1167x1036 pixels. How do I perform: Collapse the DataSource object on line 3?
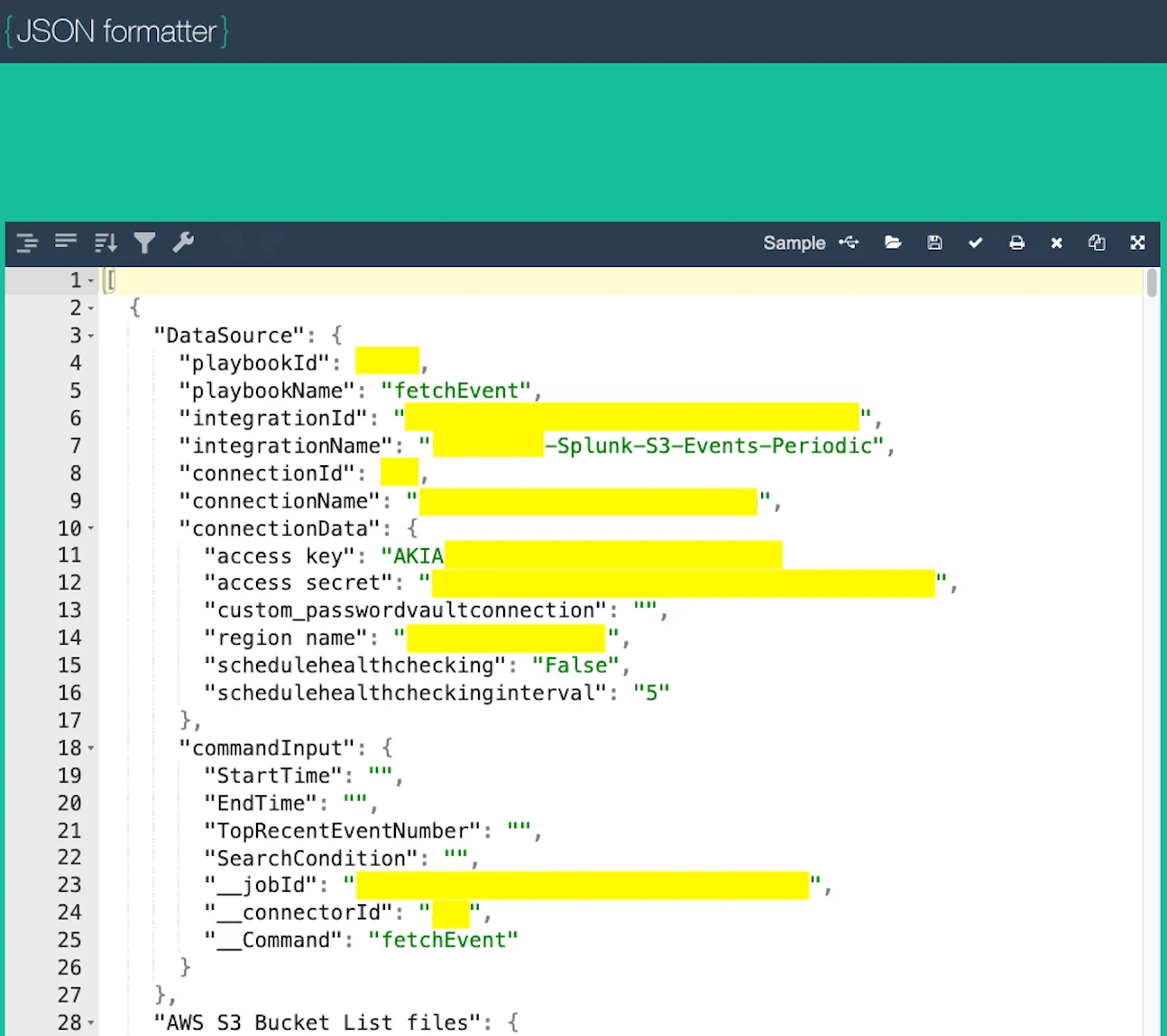(x=91, y=336)
